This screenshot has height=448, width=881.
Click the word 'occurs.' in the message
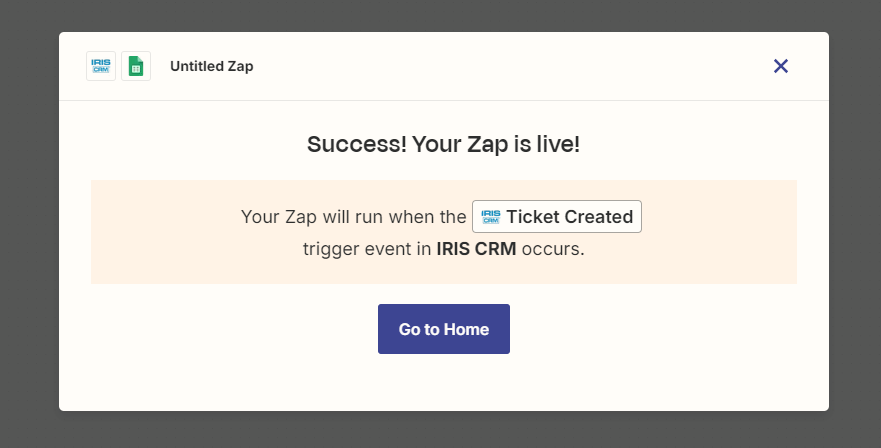coord(553,248)
